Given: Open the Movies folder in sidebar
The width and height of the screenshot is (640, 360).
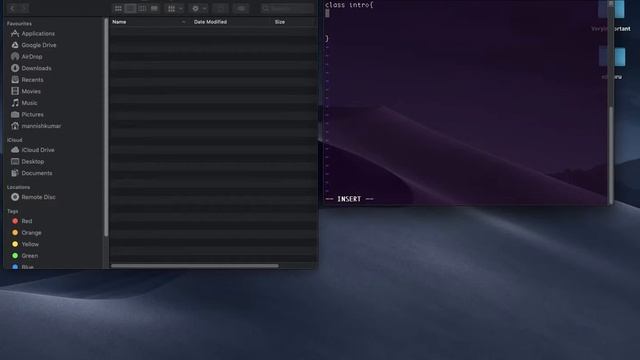Looking at the screenshot, I should click(x=26, y=91).
